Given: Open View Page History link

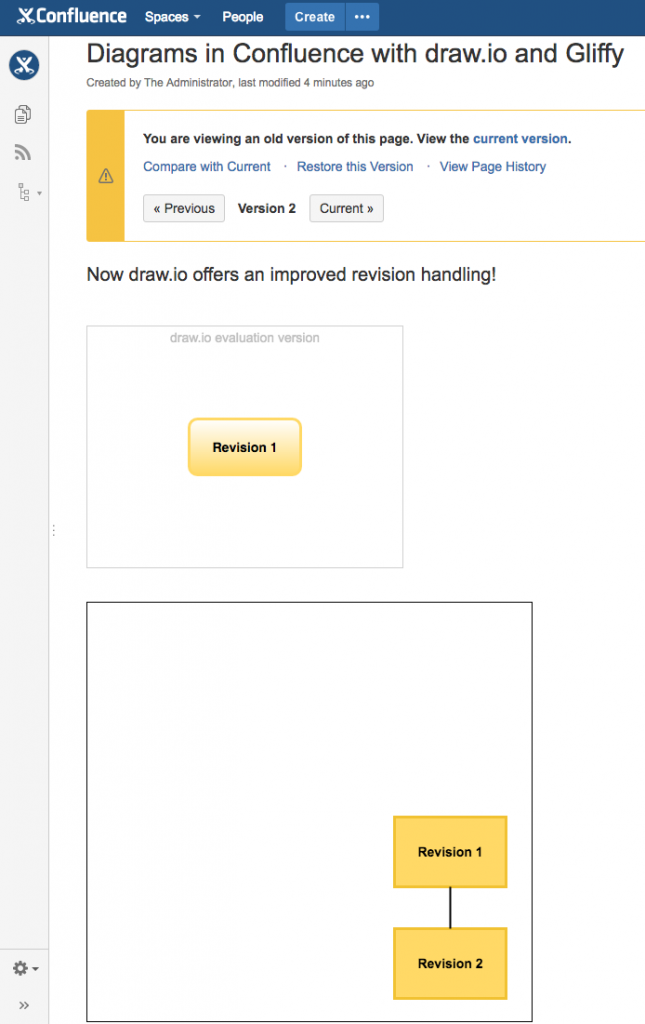Looking at the screenshot, I should [493, 167].
